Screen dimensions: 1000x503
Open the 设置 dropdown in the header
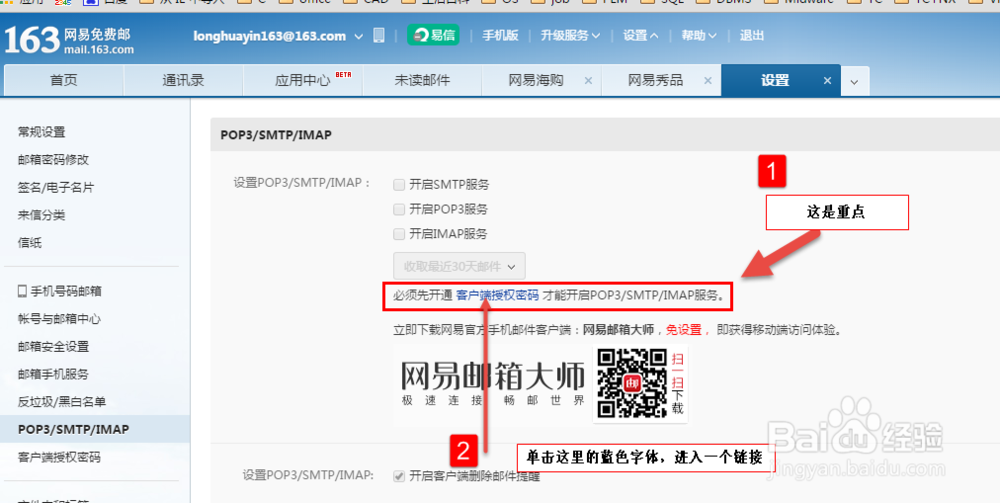tap(640, 36)
